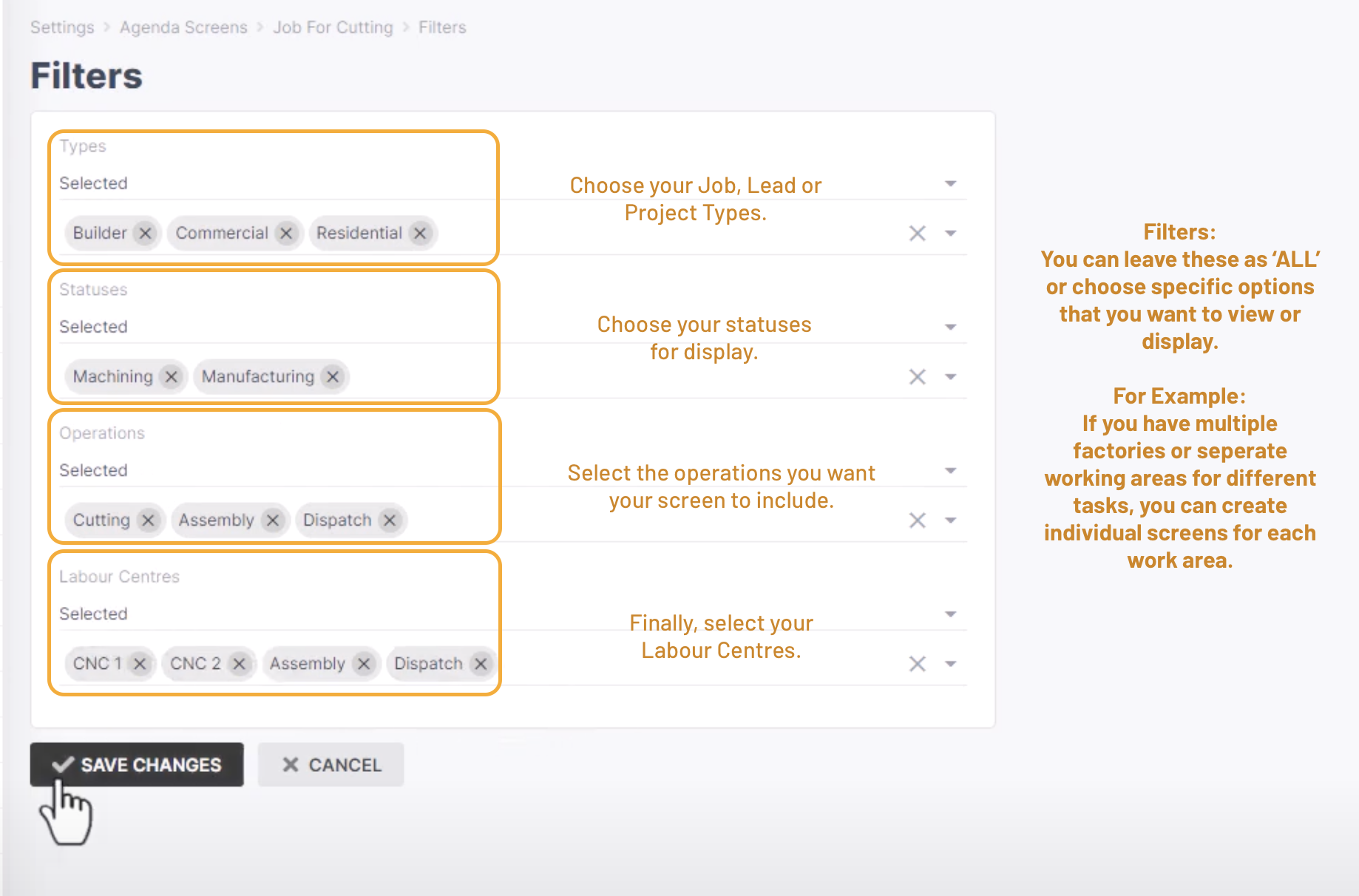
Task: Remove the Machining status chip
Action: pyautogui.click(x=172, y=377)
